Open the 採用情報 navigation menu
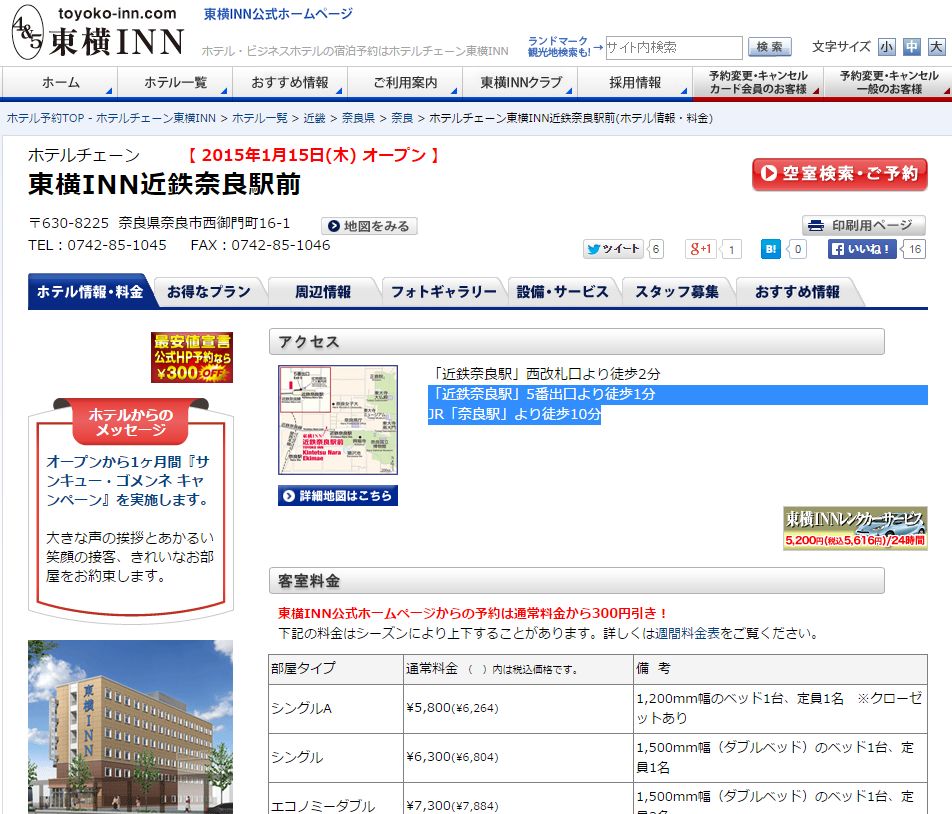This screenshot has height=814, width=952. coord(635,83)
